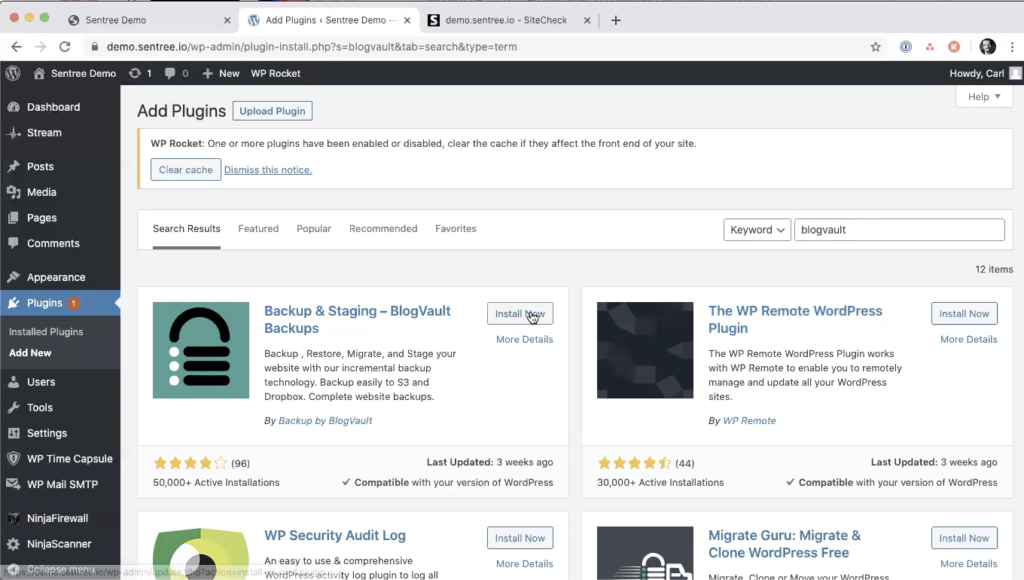Dismiss the WP Rocket cache notice
1024x580 pixels.
267,169
